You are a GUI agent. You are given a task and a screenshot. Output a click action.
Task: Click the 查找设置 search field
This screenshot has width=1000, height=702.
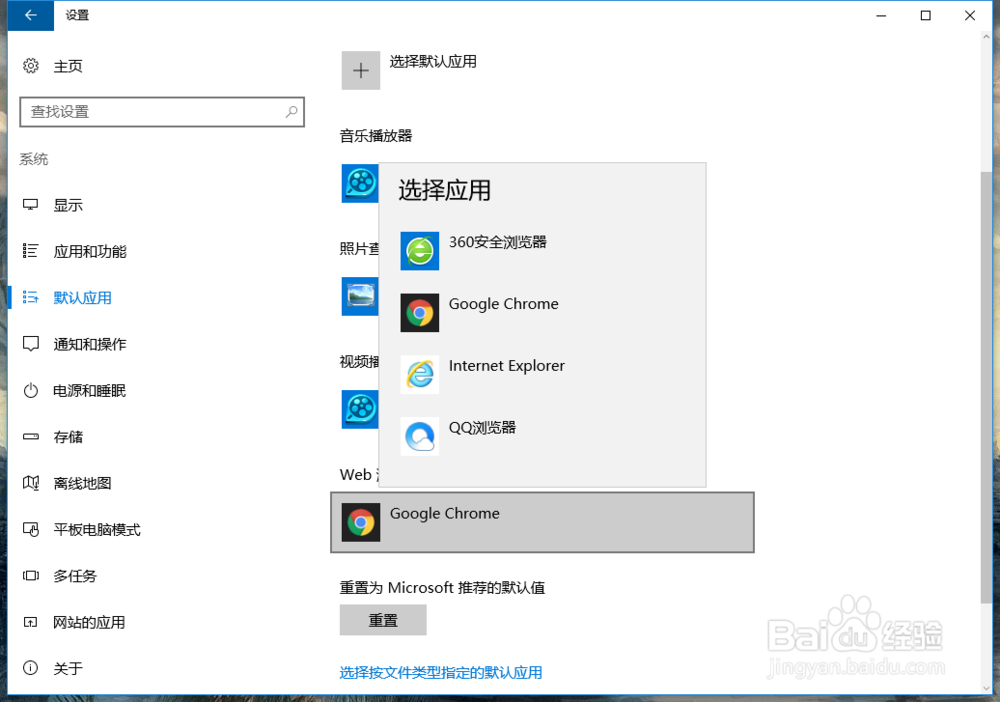point(162,112)
